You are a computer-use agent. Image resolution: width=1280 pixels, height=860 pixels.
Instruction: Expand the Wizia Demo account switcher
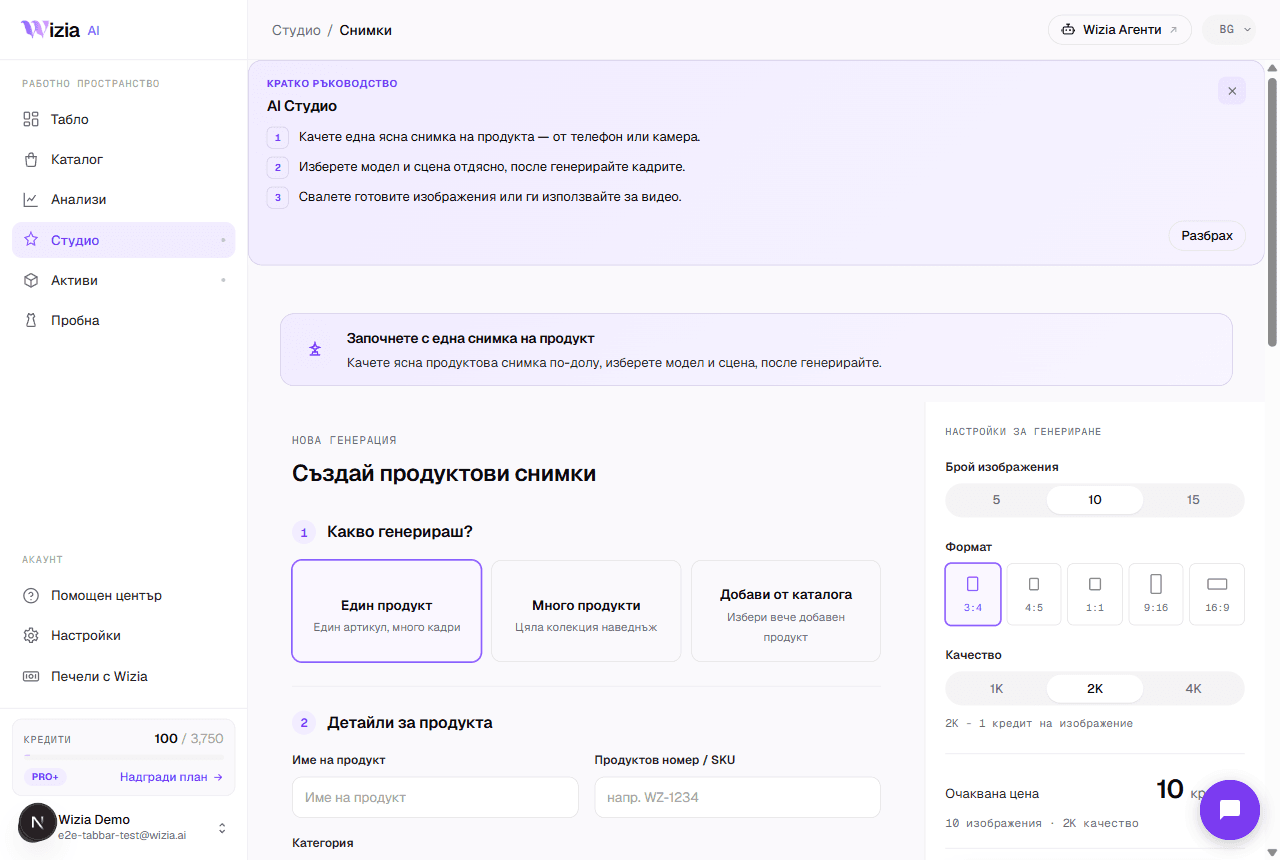222,828
